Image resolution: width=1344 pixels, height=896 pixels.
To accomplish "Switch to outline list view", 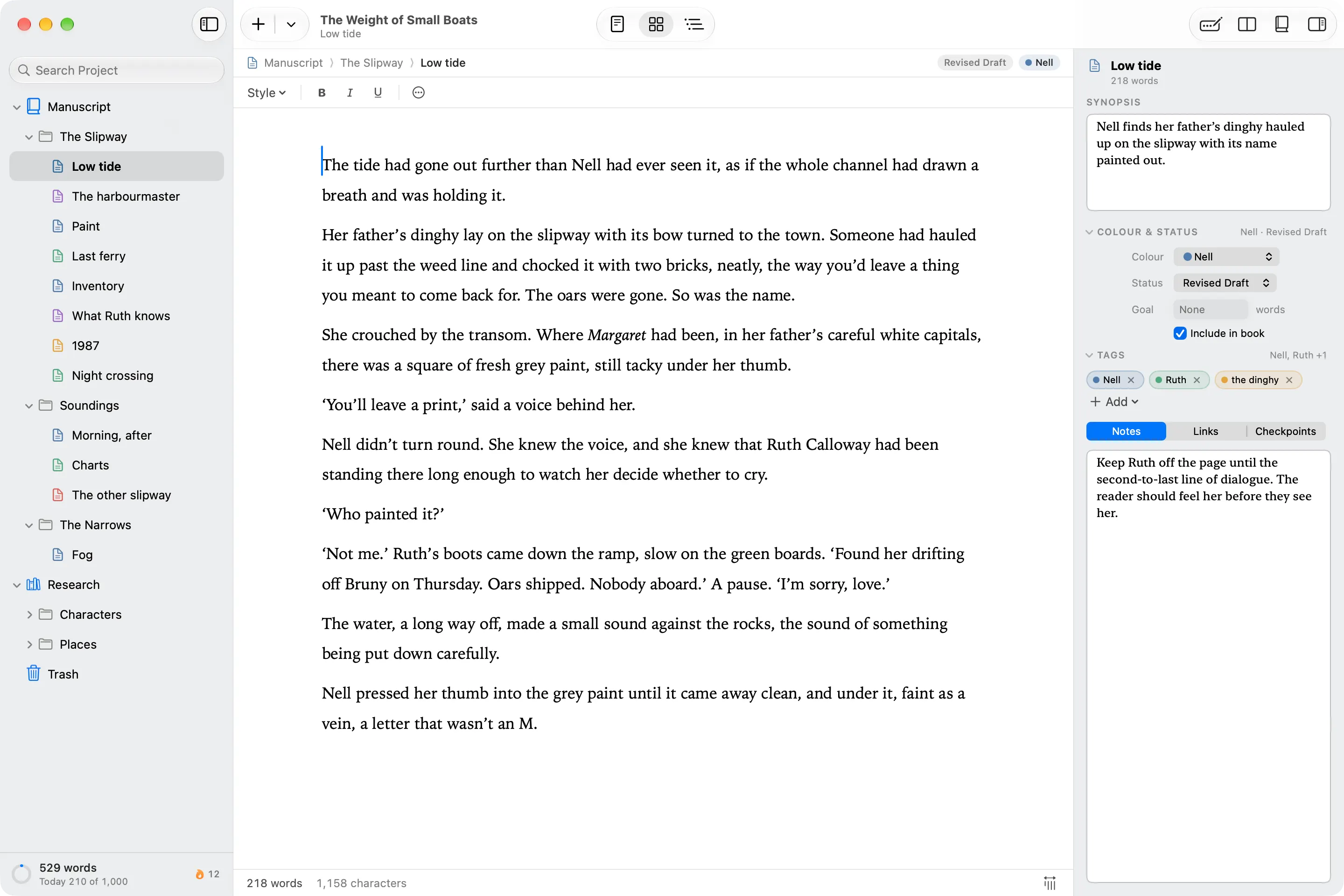I will [x=694, y=24].
